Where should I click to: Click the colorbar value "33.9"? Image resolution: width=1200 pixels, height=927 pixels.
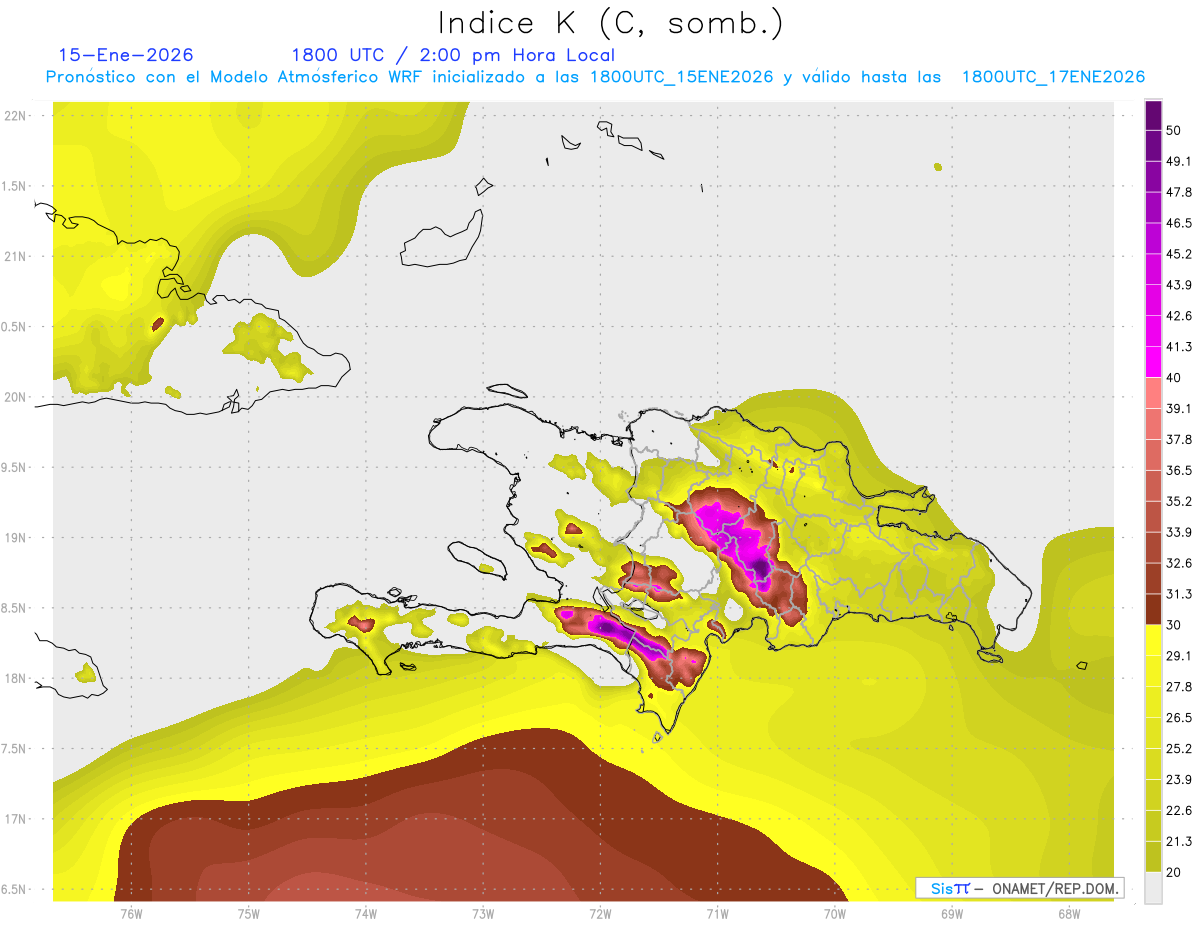(x=1178, y=532)
